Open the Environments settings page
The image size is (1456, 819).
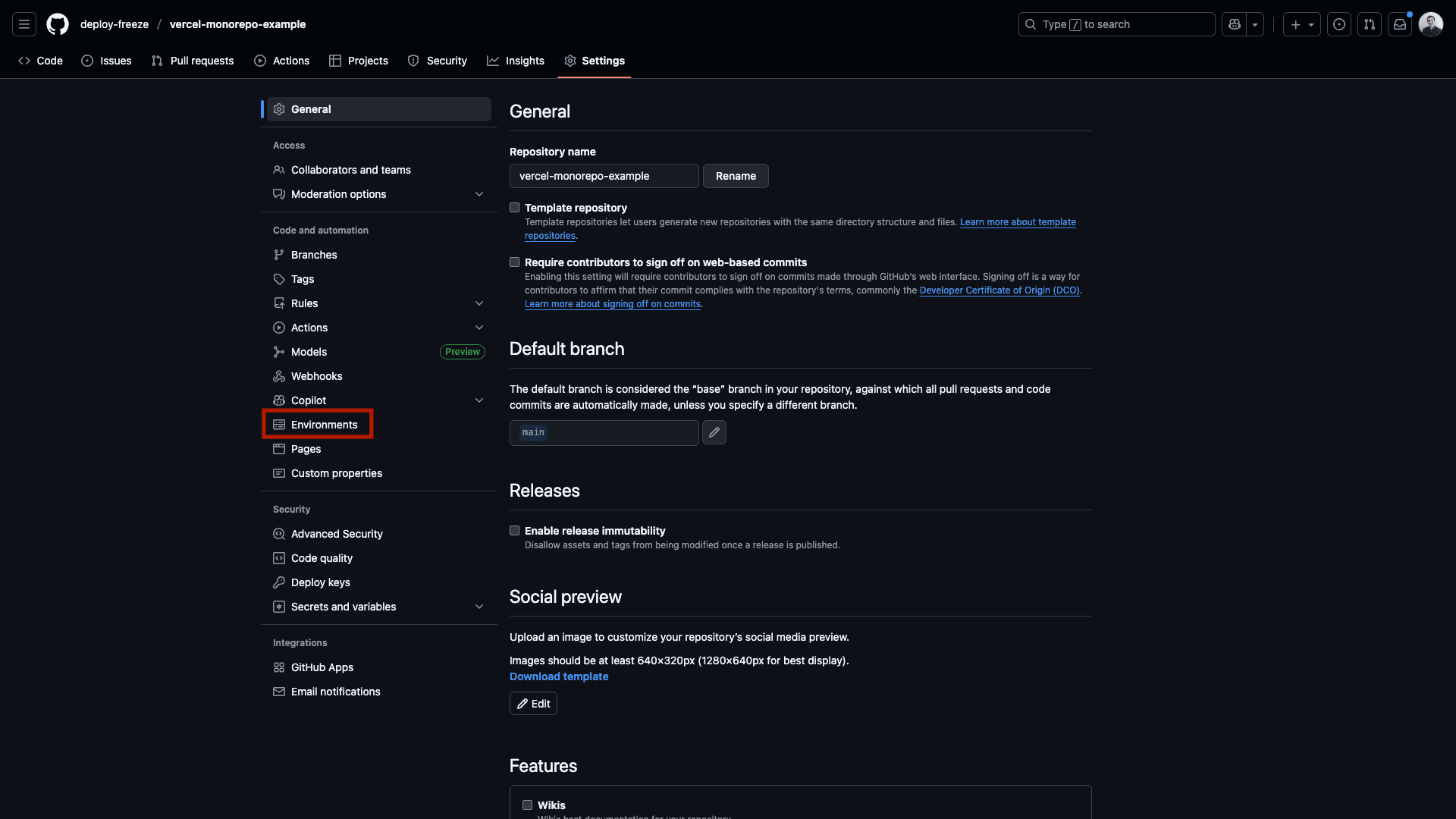click(324, 425)
